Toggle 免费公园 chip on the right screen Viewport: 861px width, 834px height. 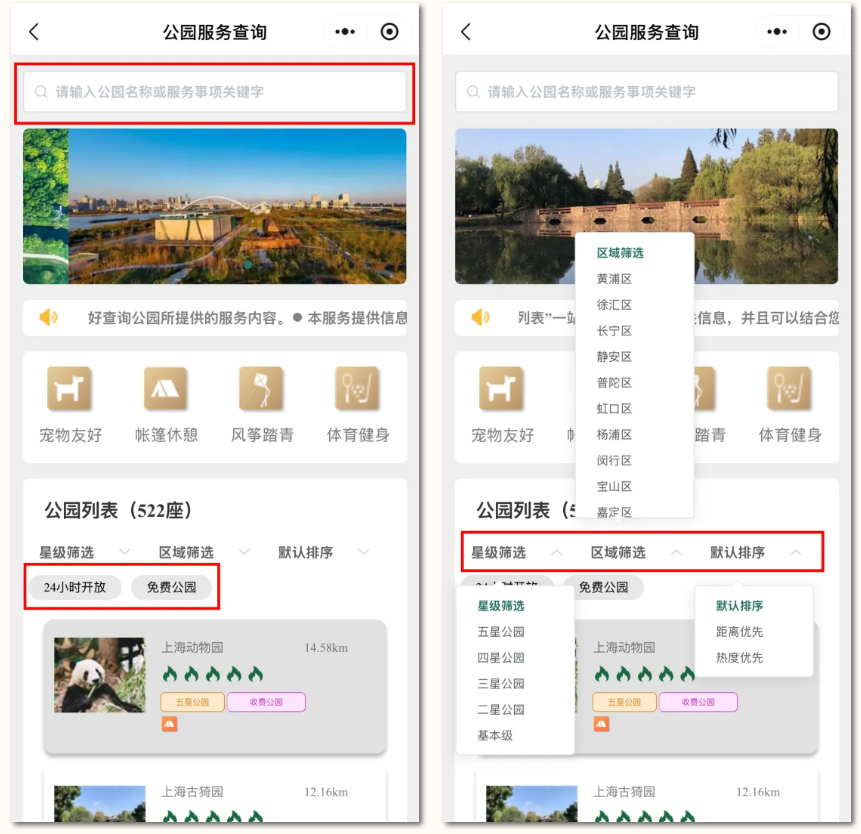pyautogui.click(x=603, y=587)
